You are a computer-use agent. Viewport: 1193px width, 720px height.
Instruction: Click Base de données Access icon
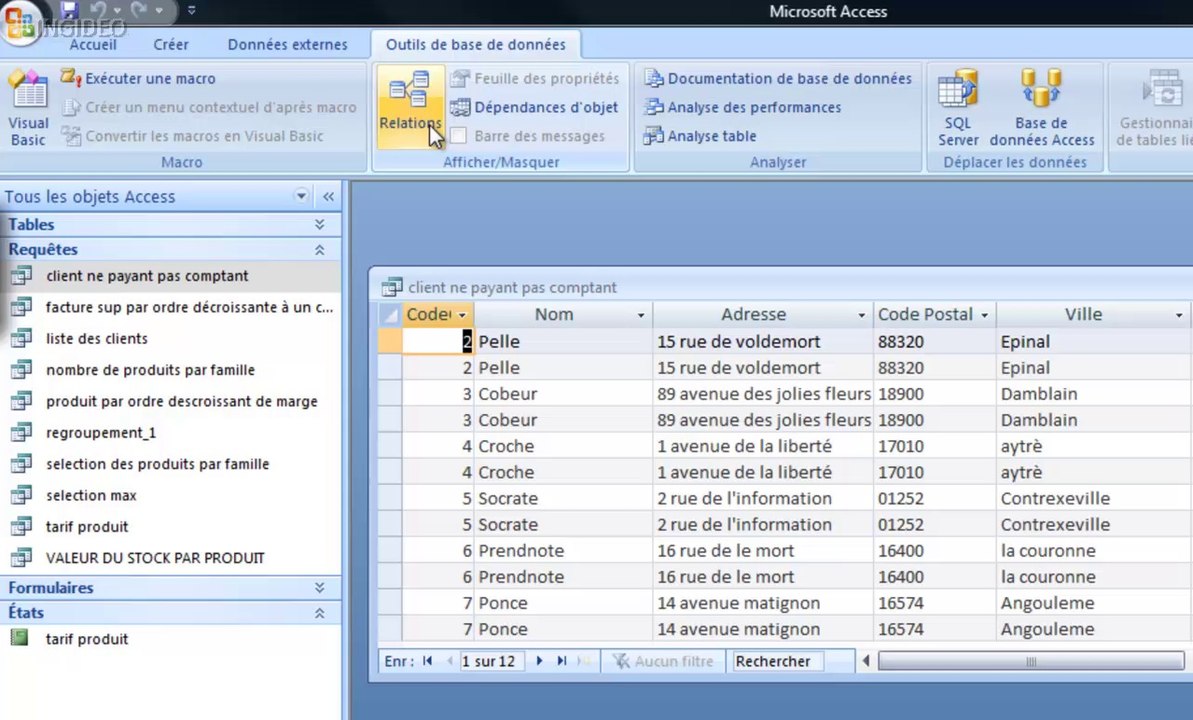point(1042,108)
